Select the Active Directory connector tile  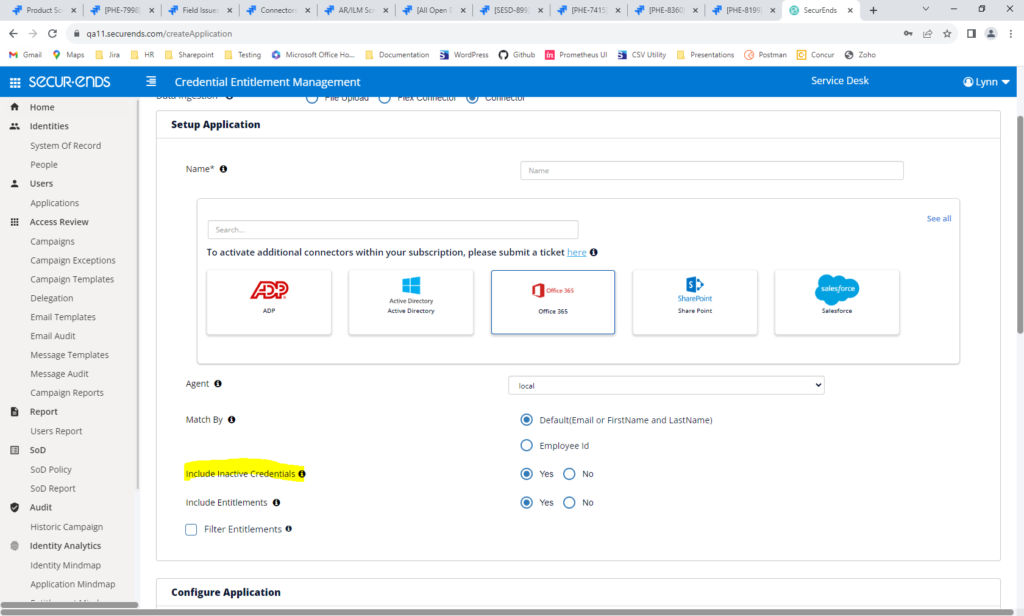411,302
